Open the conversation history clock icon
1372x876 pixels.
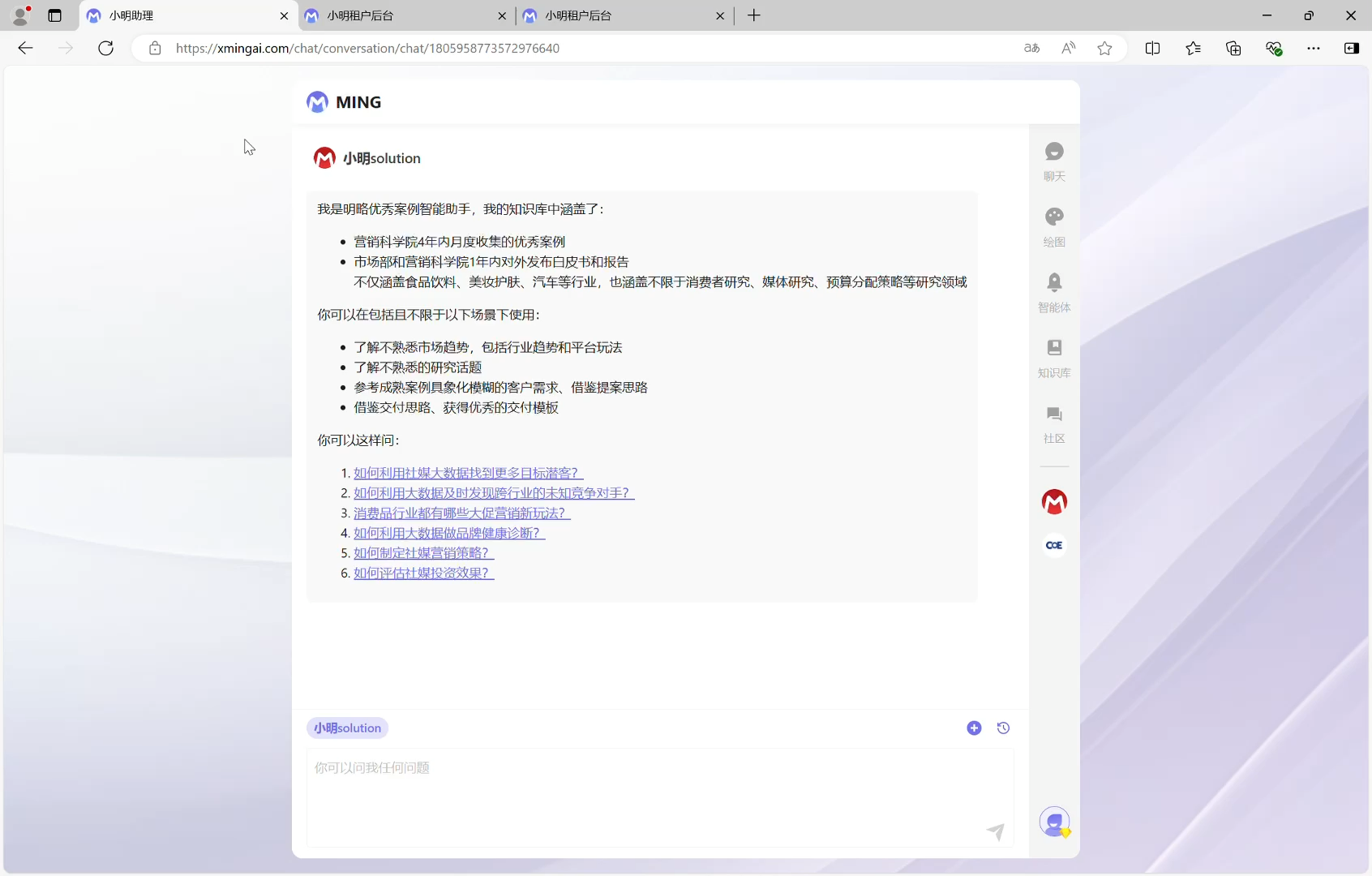1003,728
